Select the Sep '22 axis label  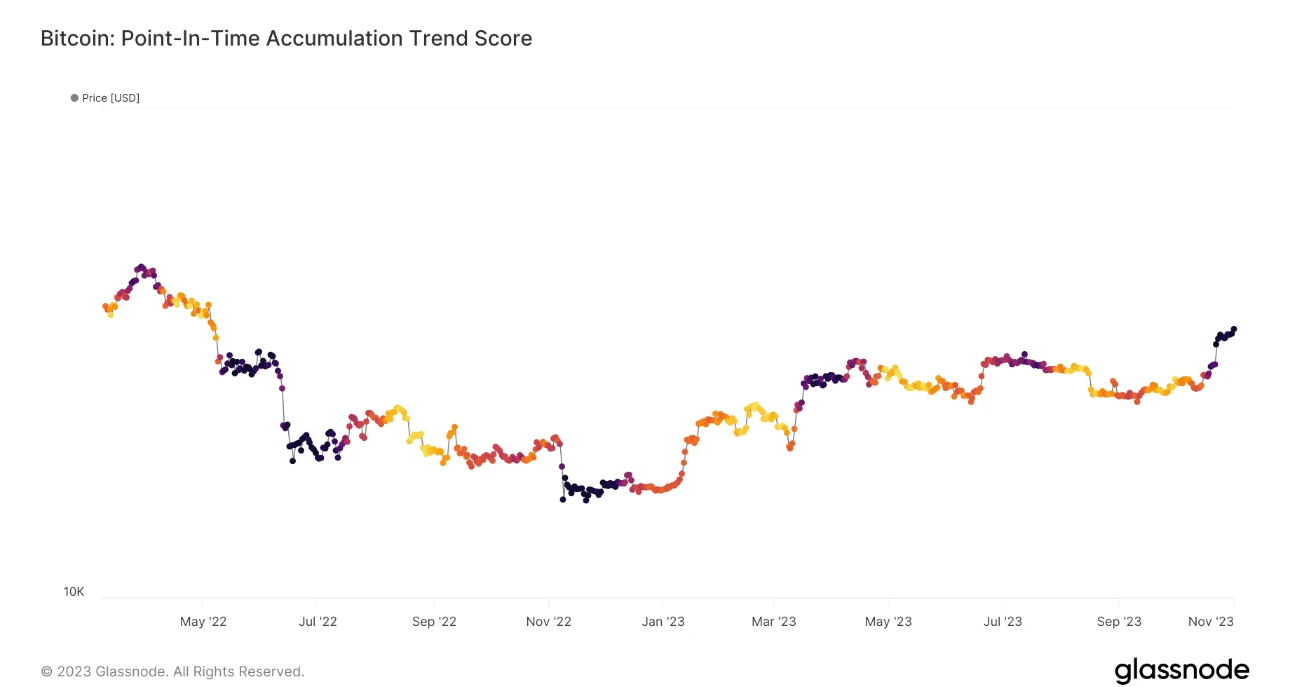pos(434,622)
